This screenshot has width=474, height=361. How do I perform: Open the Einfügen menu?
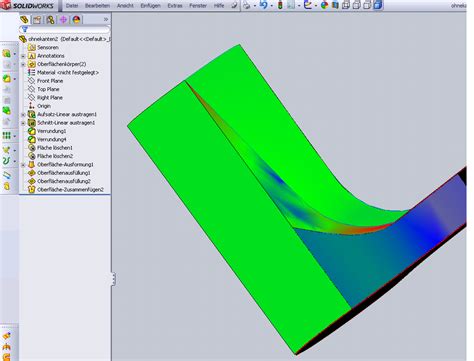150,6
